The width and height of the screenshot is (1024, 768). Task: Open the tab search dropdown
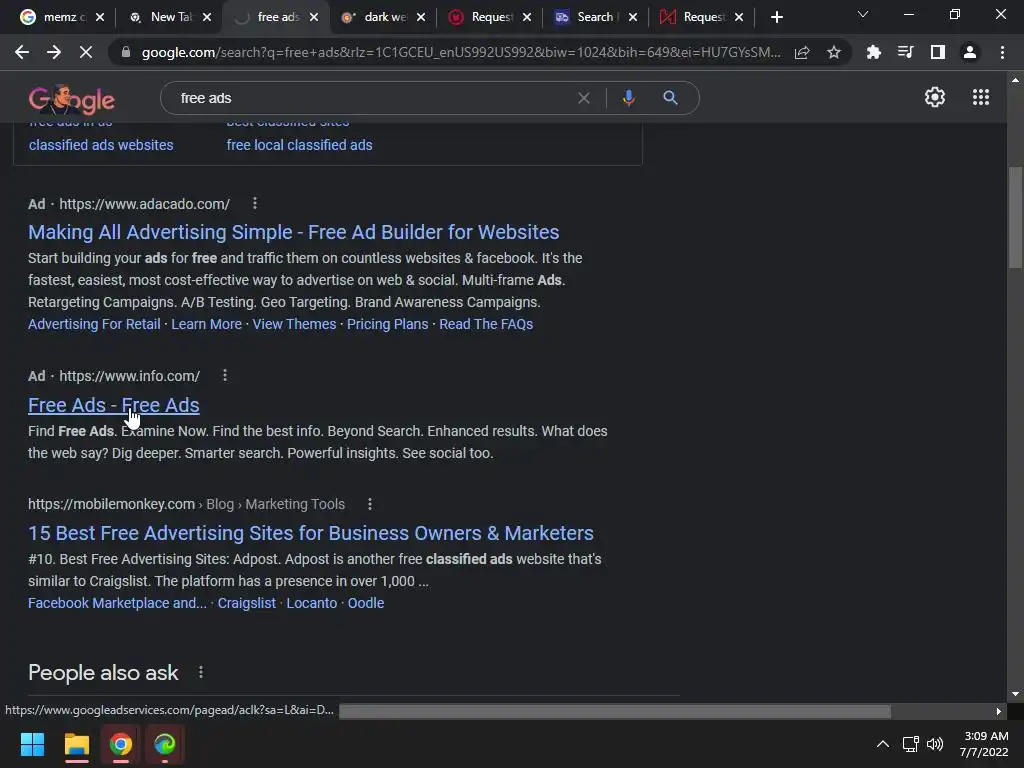(863, 14)
